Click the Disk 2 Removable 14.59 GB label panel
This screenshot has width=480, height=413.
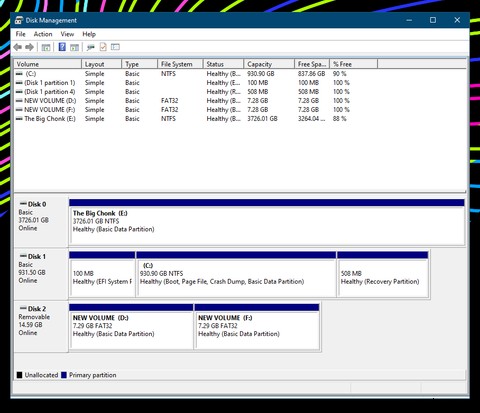[41, 327]
